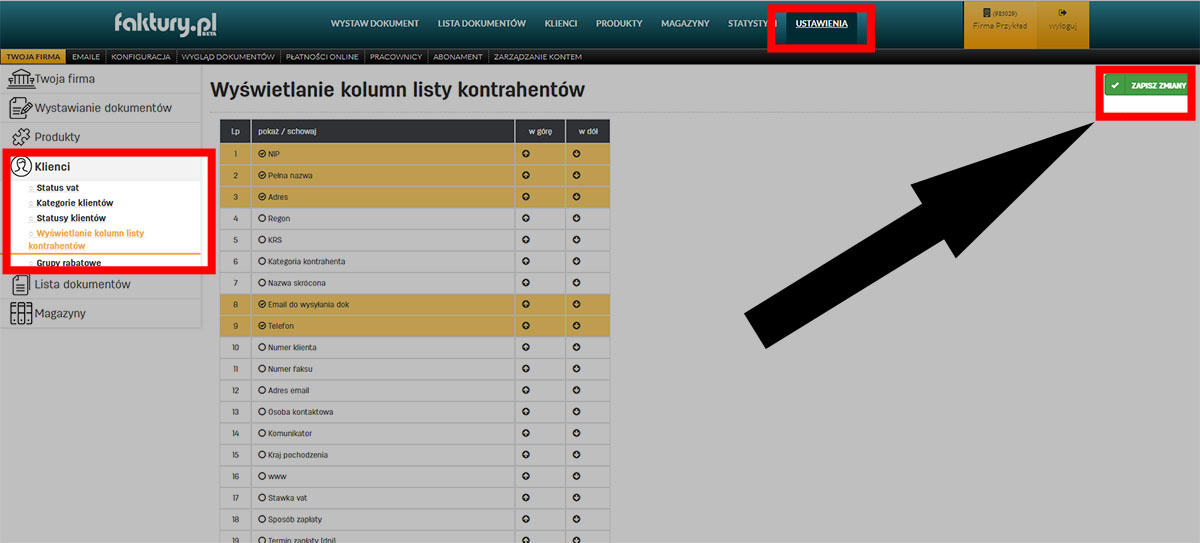1200x543 pixels.
Task: Move Adres row up
Action: 526,197
